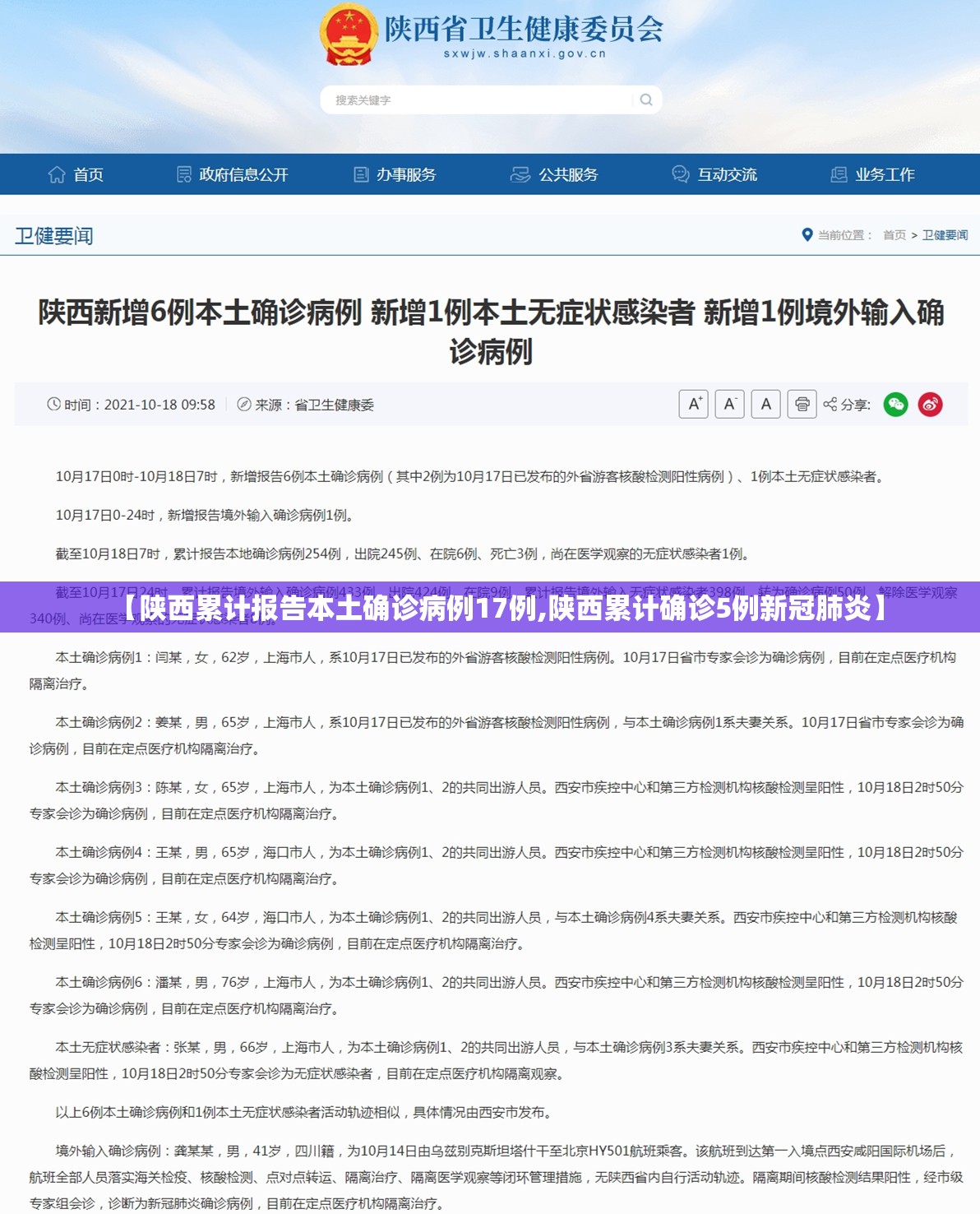
Task: Click paragraph starting 本土无症状感染者：张某
Action: pyautogui.click(x=496, y=1060)
